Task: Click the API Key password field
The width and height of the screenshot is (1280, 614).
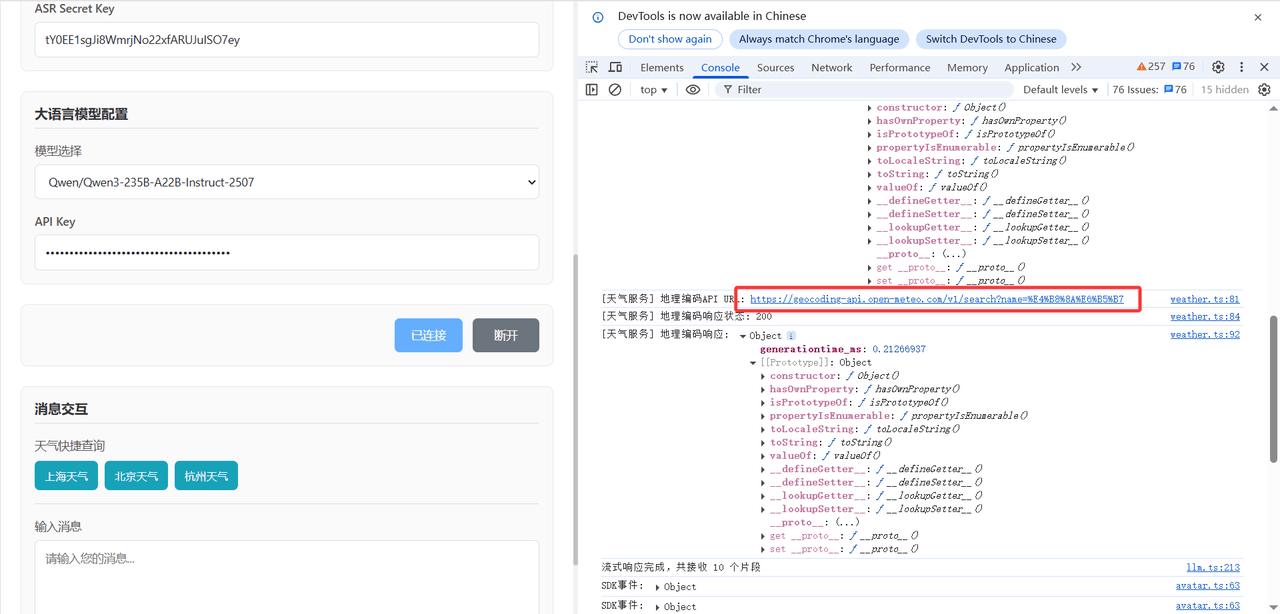Action: [x=287, y=252]
